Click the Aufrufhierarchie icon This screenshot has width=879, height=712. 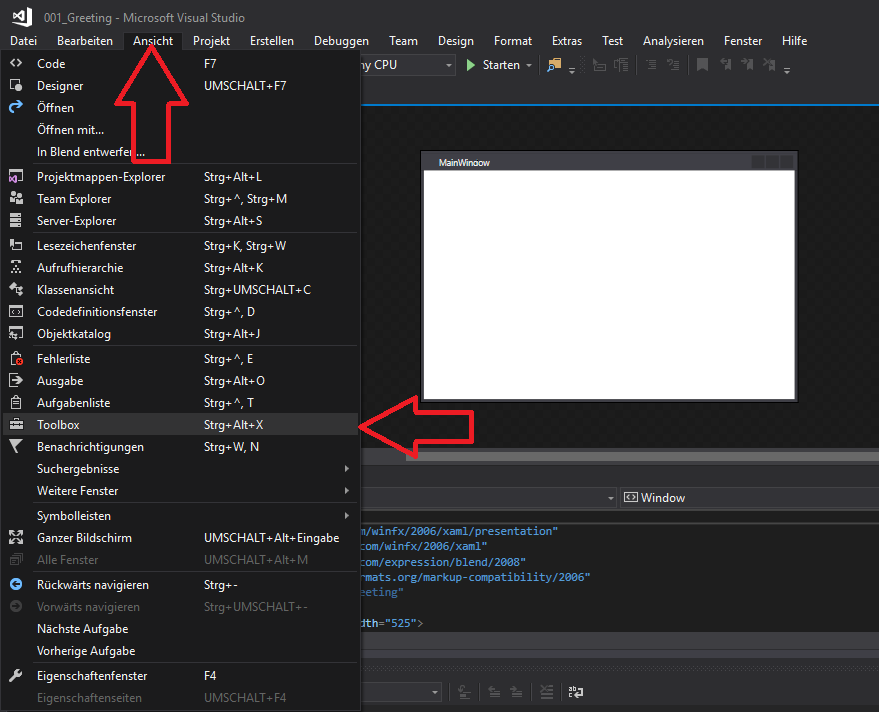(x=16, y=267)
